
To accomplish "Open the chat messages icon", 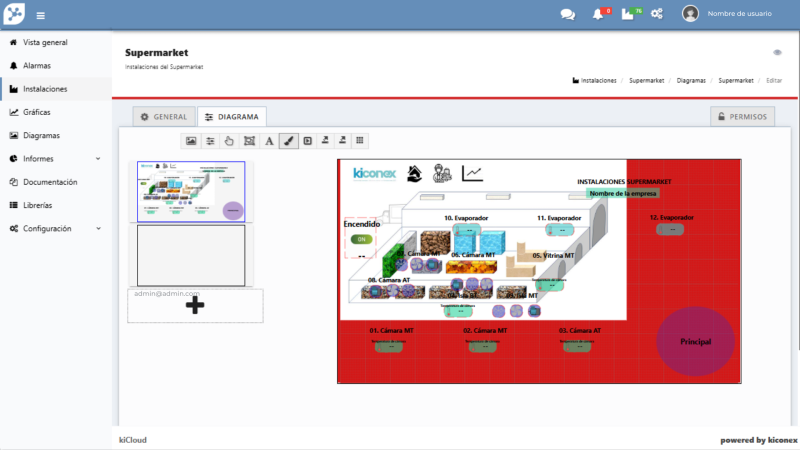I will click(567, 14).
